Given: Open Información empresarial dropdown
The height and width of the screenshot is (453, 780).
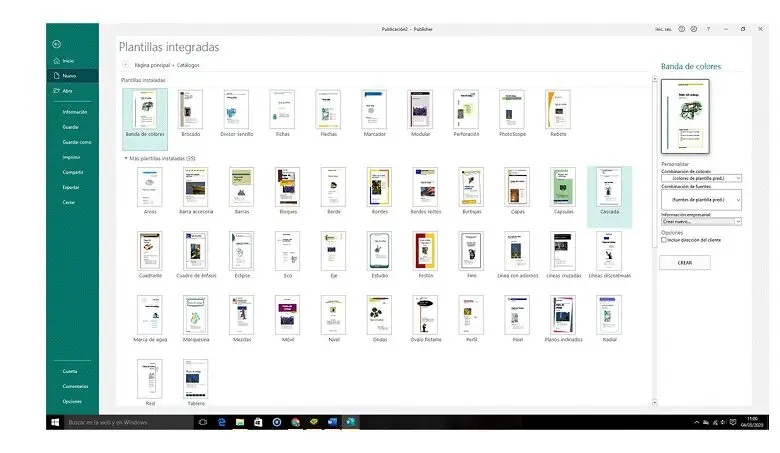Looking at the screenshot, I should (701, 221).
